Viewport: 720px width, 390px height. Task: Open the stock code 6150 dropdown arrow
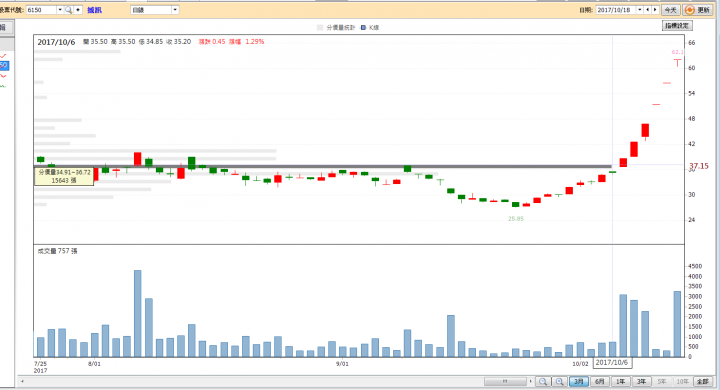point(60,10)
